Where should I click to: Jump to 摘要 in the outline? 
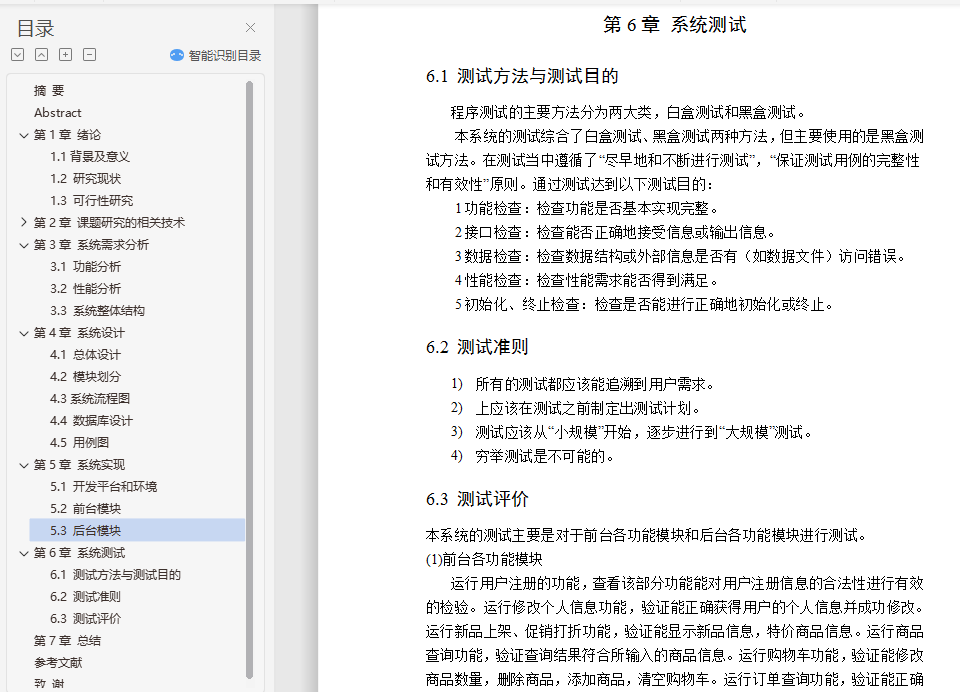point(49,91)
